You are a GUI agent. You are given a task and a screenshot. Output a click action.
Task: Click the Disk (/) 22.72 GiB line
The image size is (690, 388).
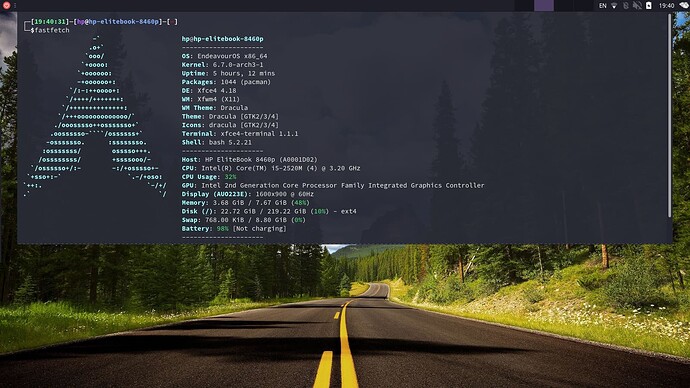coord(269,211)
